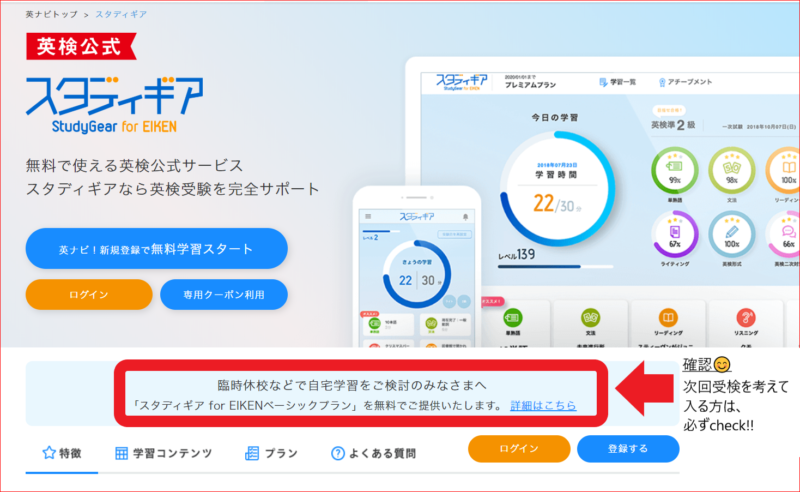This screenshot has height=492, width=800.
Task: Open the 詳細はこちら link
Action: coord(543,405)
